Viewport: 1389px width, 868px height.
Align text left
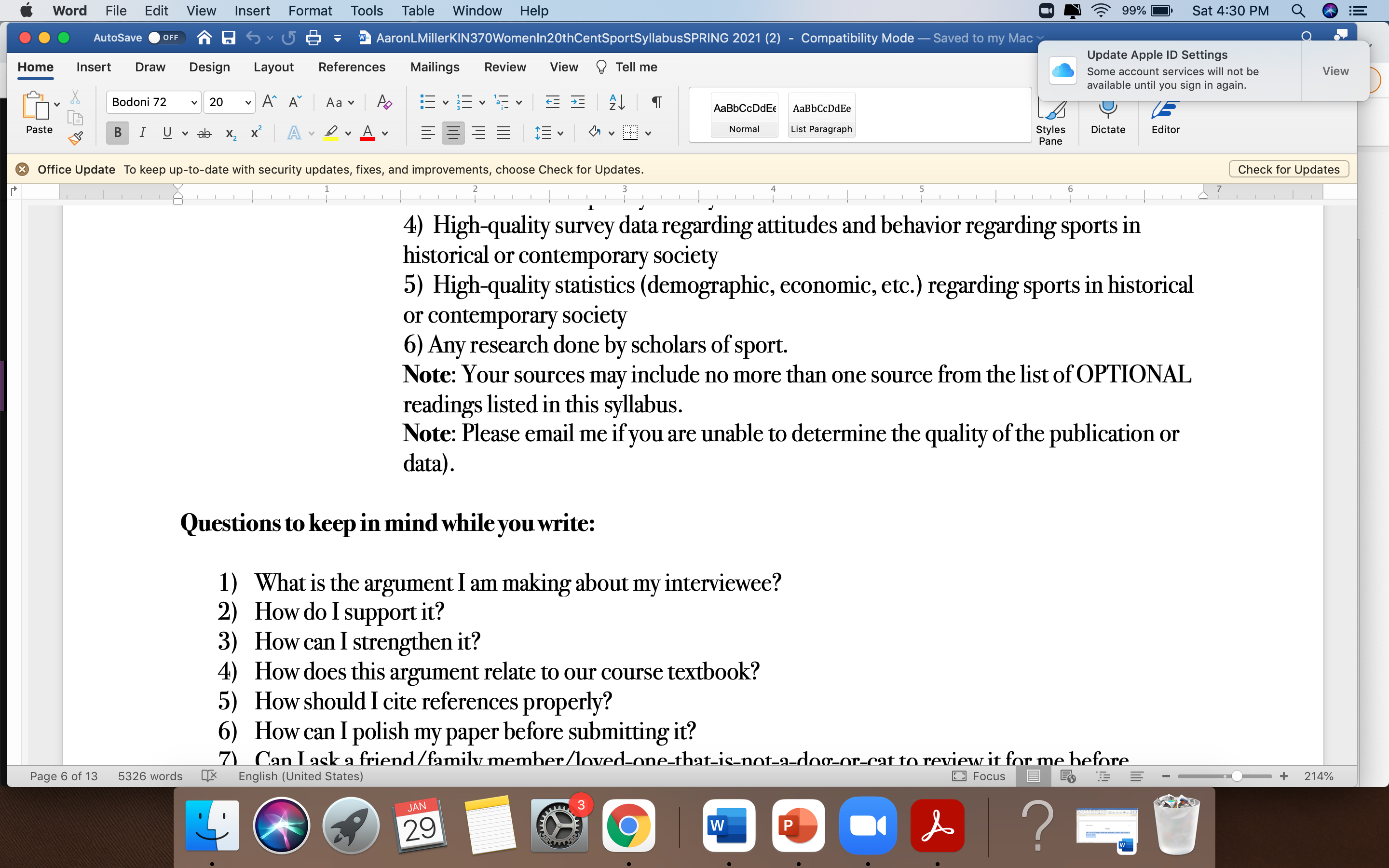428,133
